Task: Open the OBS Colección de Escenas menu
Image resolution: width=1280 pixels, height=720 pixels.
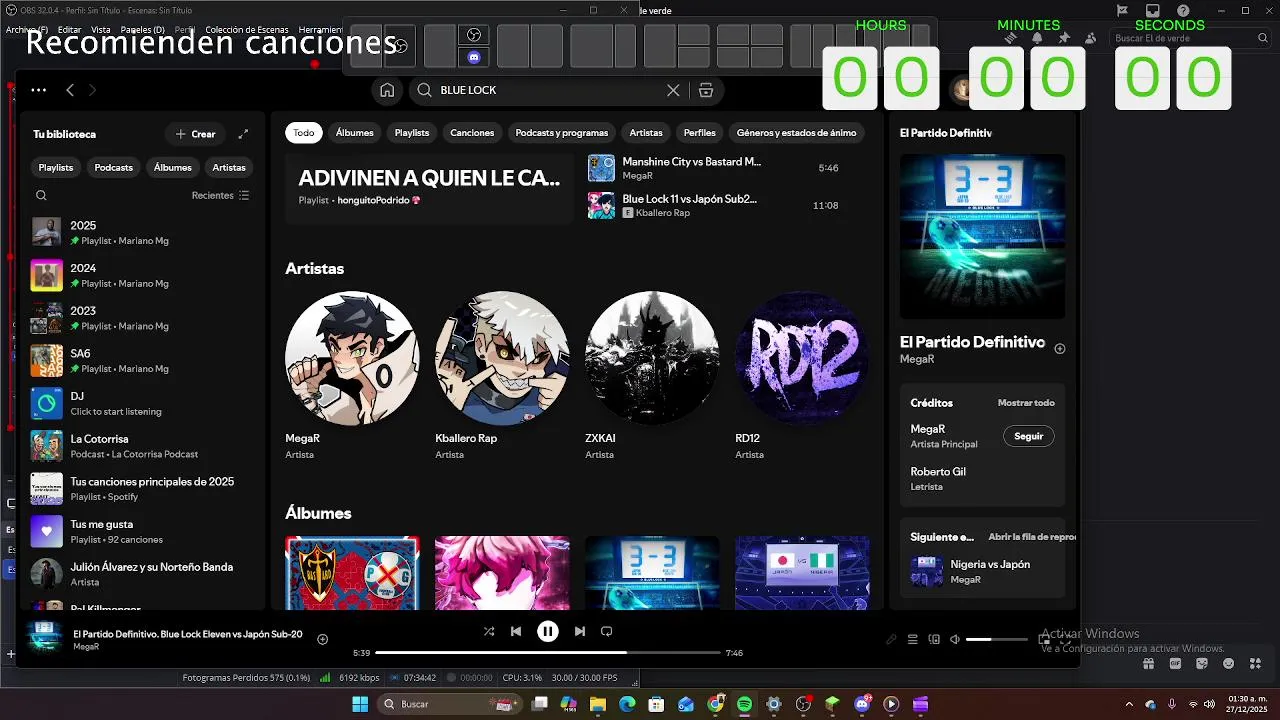Action: pyautogui.click(x=247, y=30)
